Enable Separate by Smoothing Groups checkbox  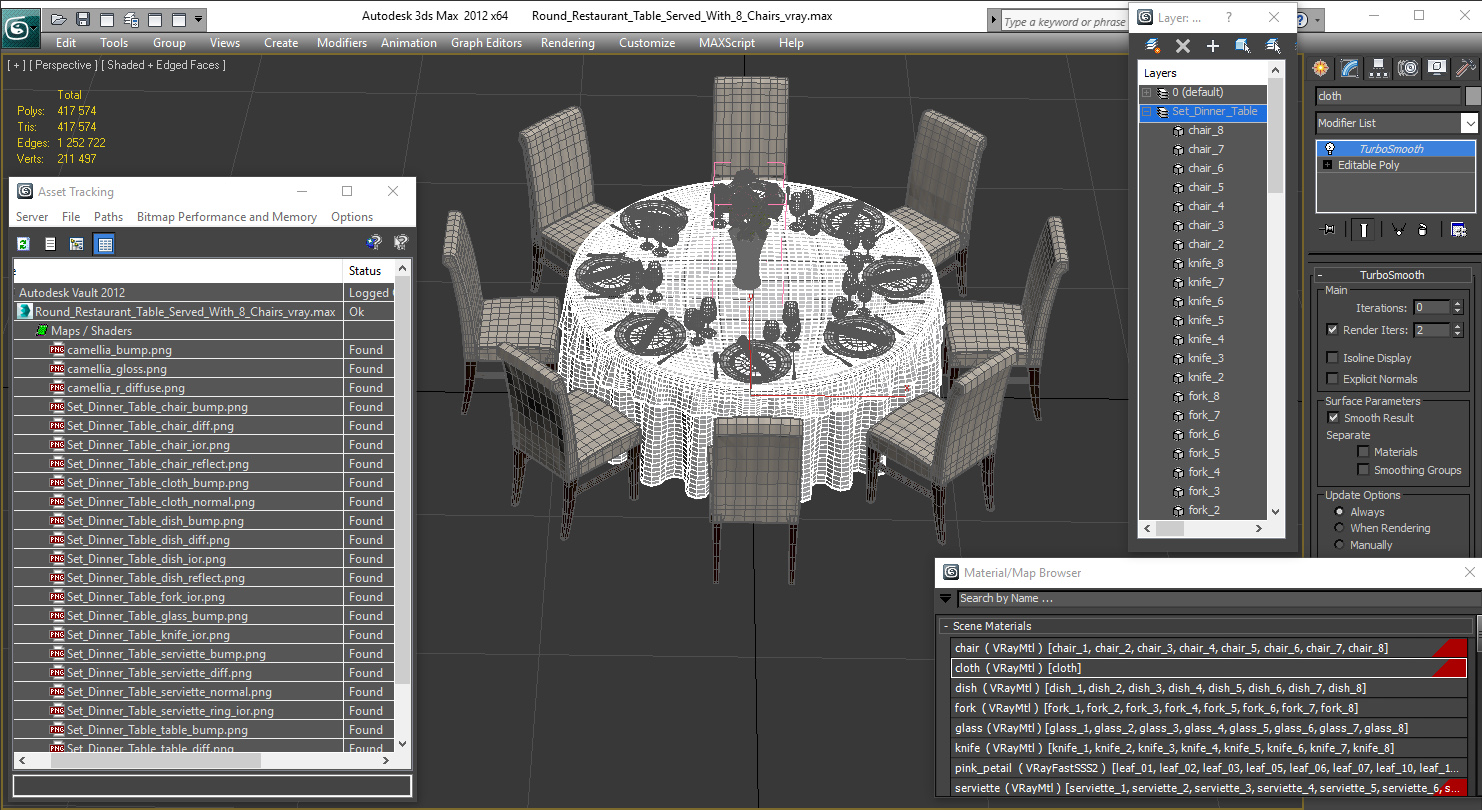tap(1362, 469)
